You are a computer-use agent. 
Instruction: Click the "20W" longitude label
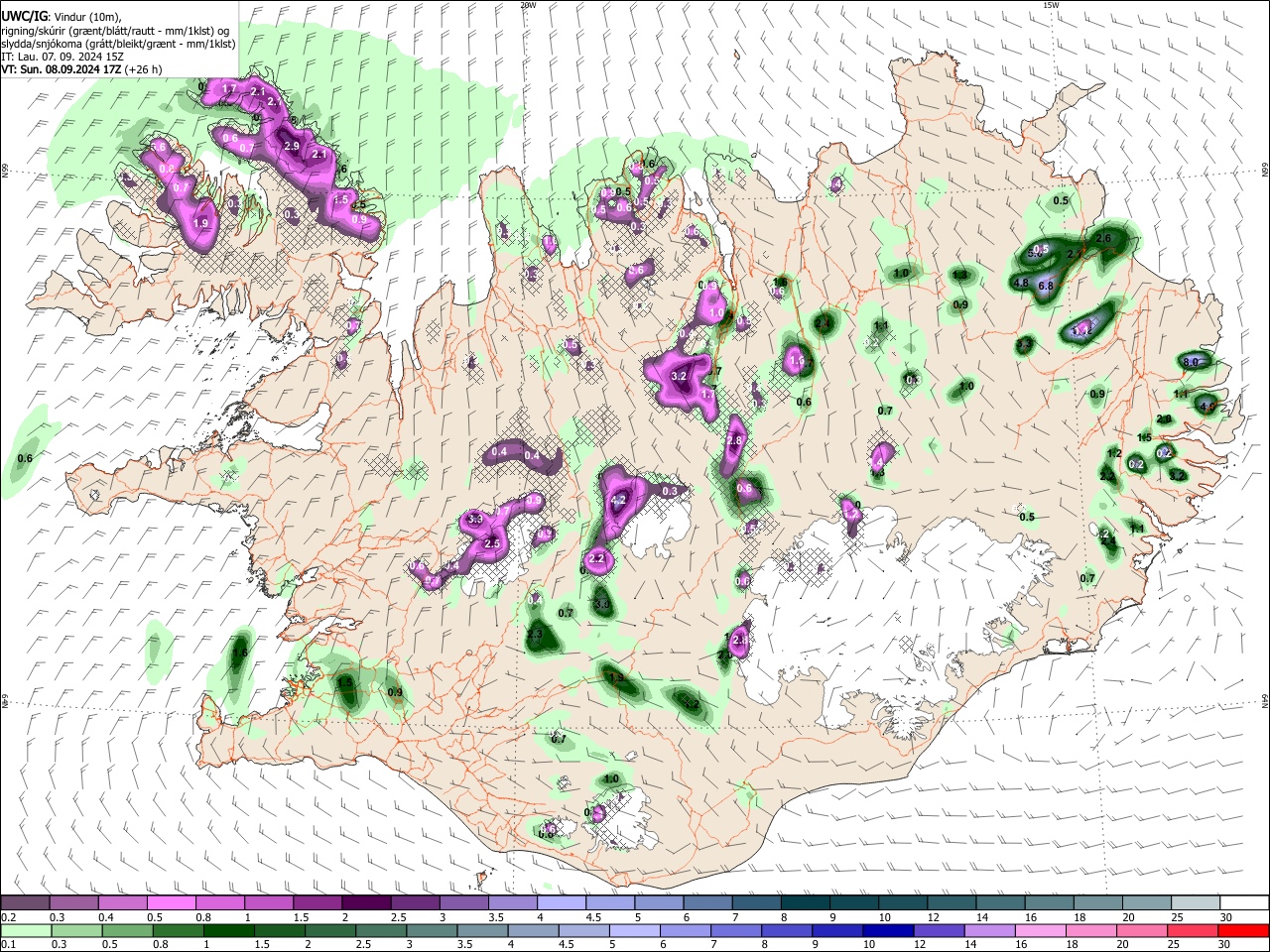pos(528,5)
